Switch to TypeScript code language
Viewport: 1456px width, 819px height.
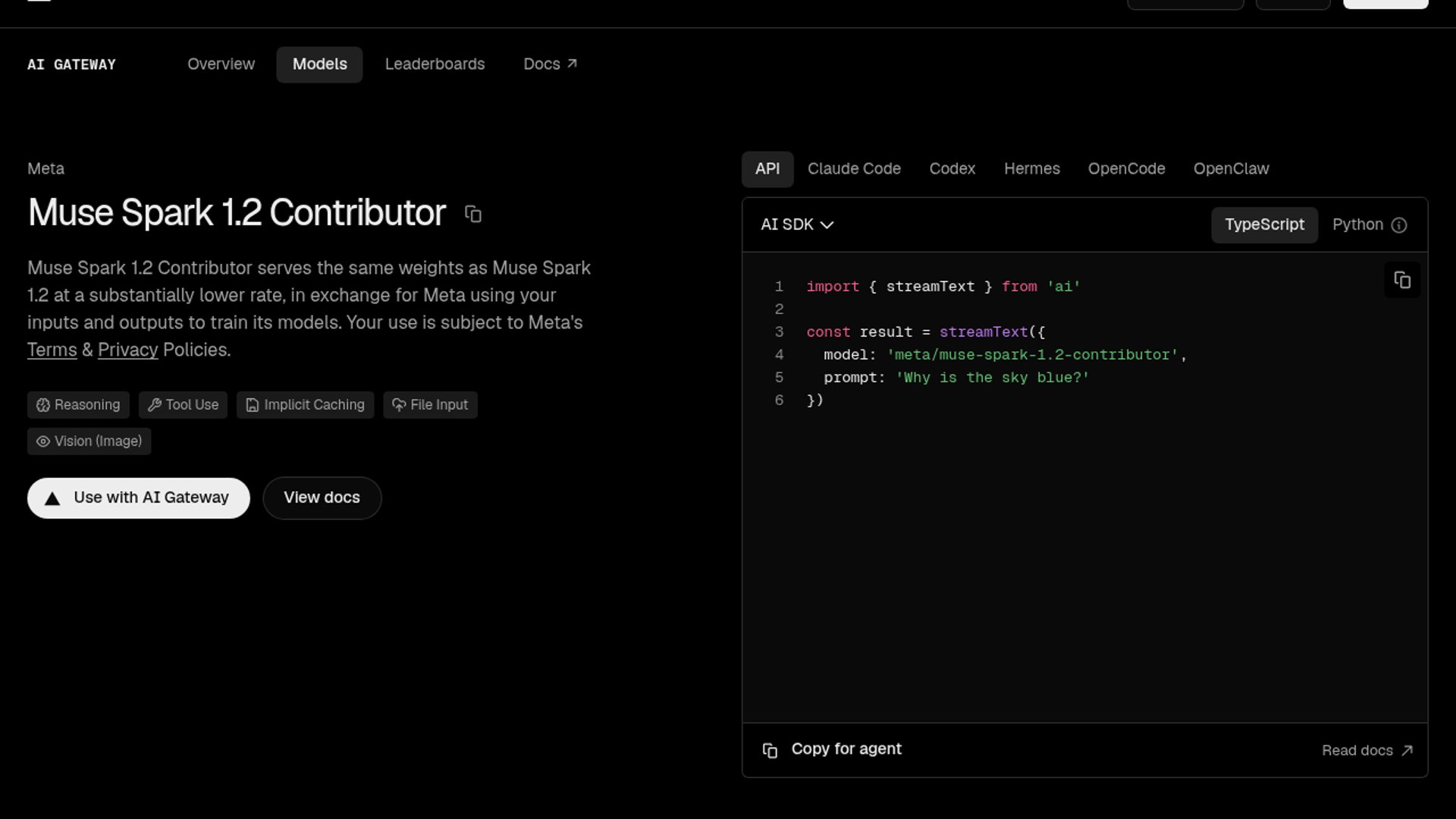[x=1264, y=224]
